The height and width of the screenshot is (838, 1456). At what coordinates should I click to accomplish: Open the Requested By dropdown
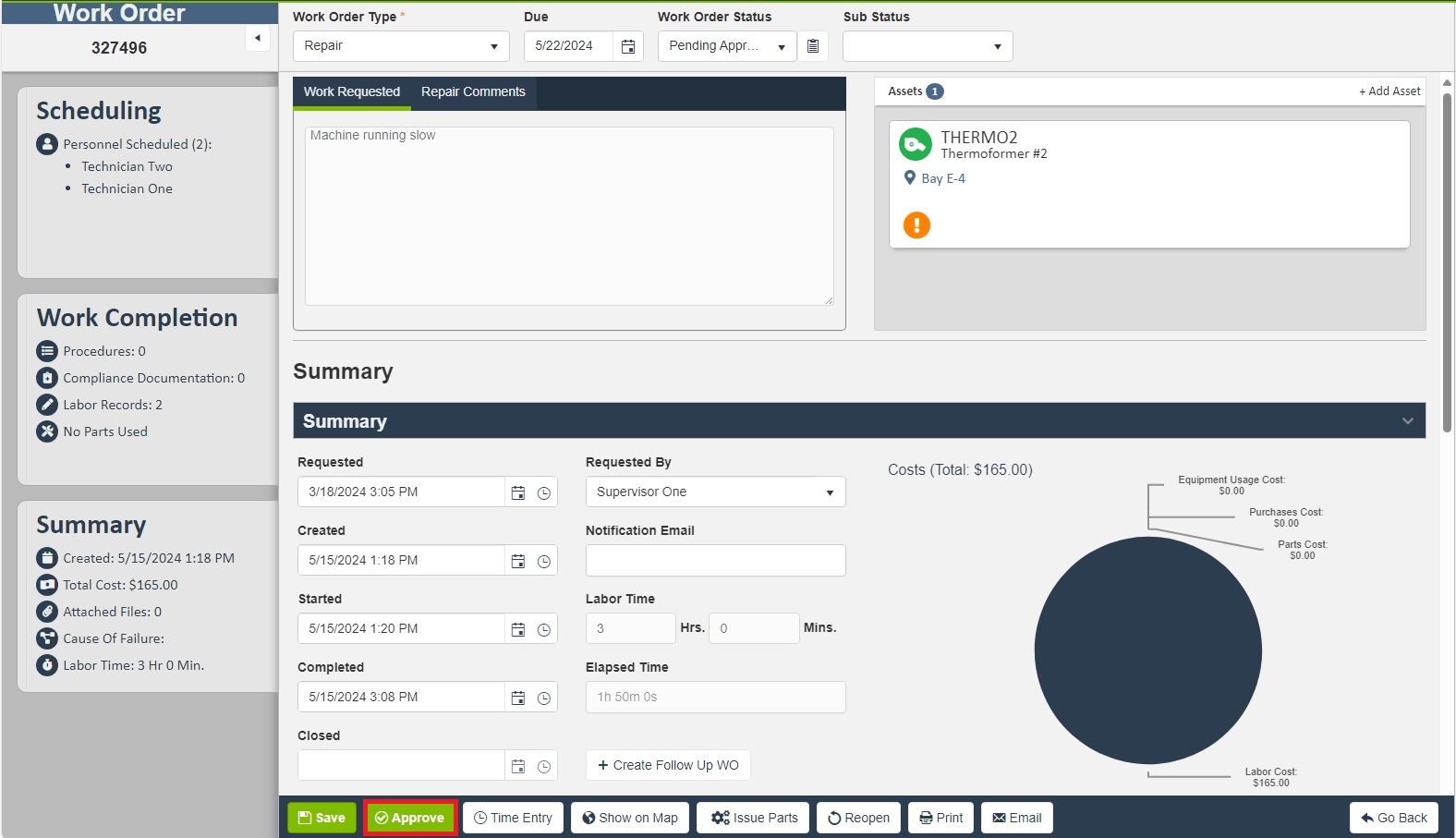tap(715, 492)
